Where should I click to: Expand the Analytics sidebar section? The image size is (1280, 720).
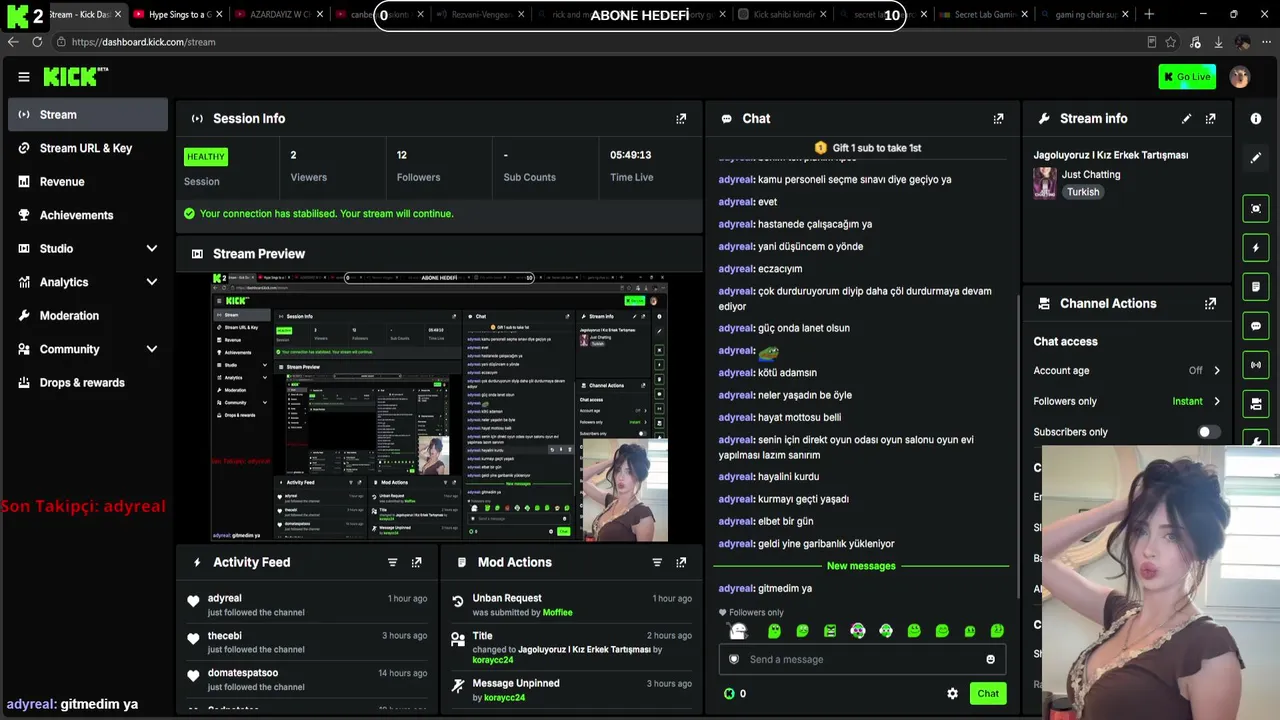(x=151, y=282)
